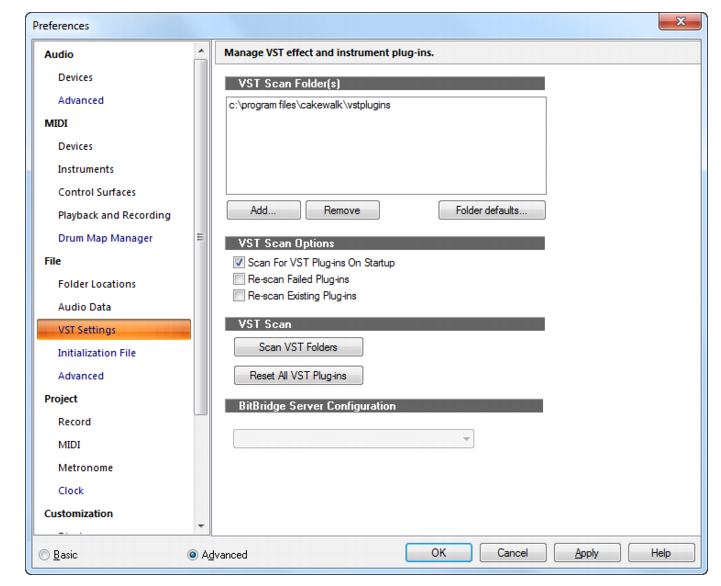Select Folder Locations under File
Viewport: 721px width, 586px height.
[97, 284]
